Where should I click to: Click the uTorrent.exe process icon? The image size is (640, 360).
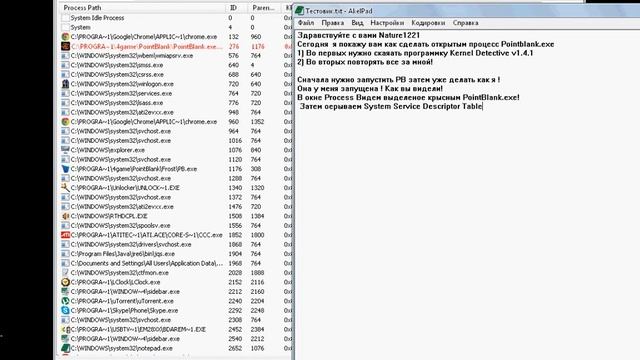pos(65,301)
